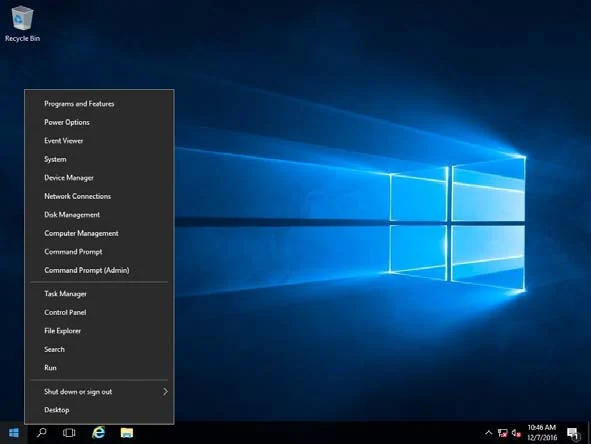Select Search in the context menu

pyautogui.click(x=99, y=349)
